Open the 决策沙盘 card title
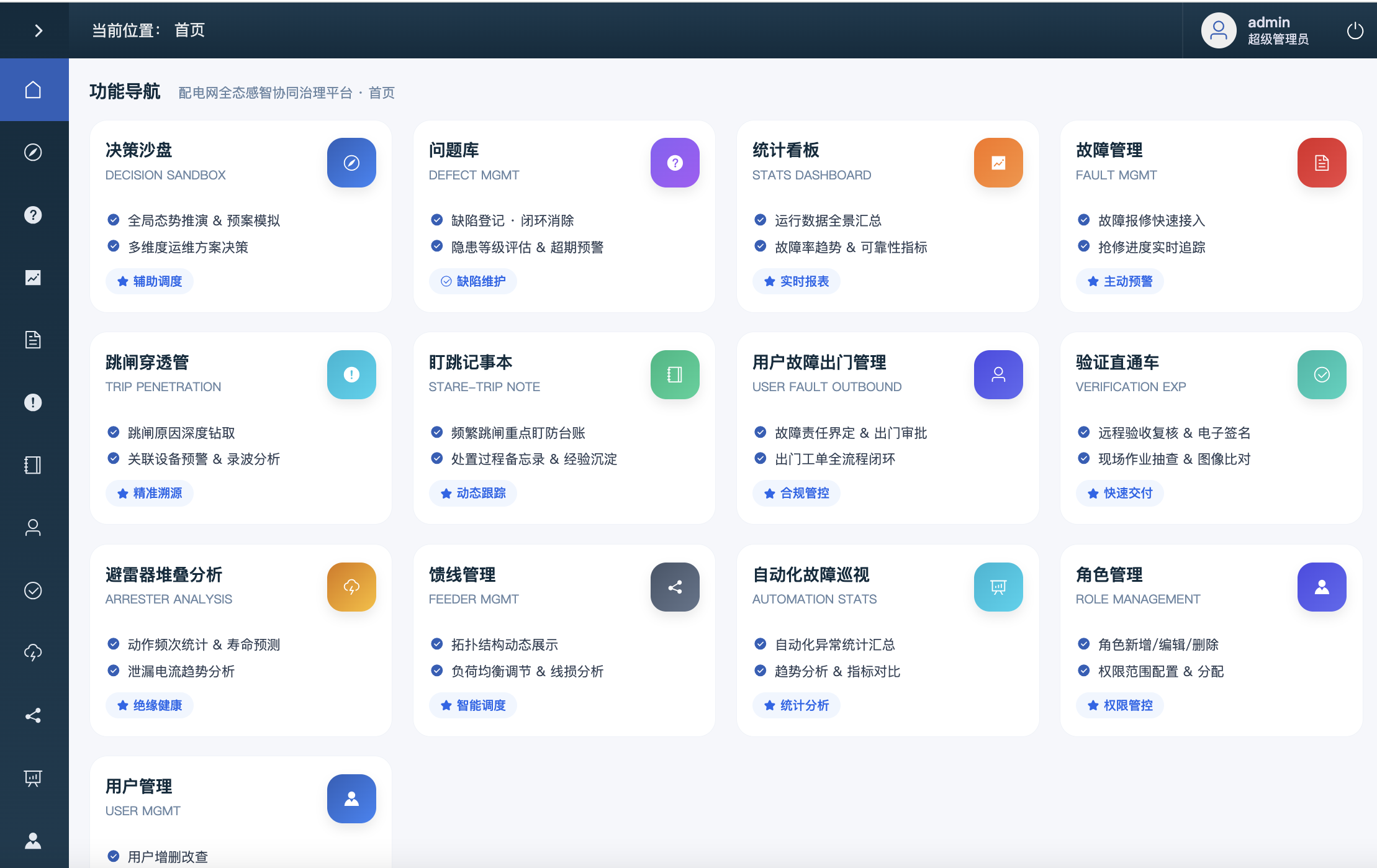This screenshot has height=868, width=1377. [x=139, y=150]
